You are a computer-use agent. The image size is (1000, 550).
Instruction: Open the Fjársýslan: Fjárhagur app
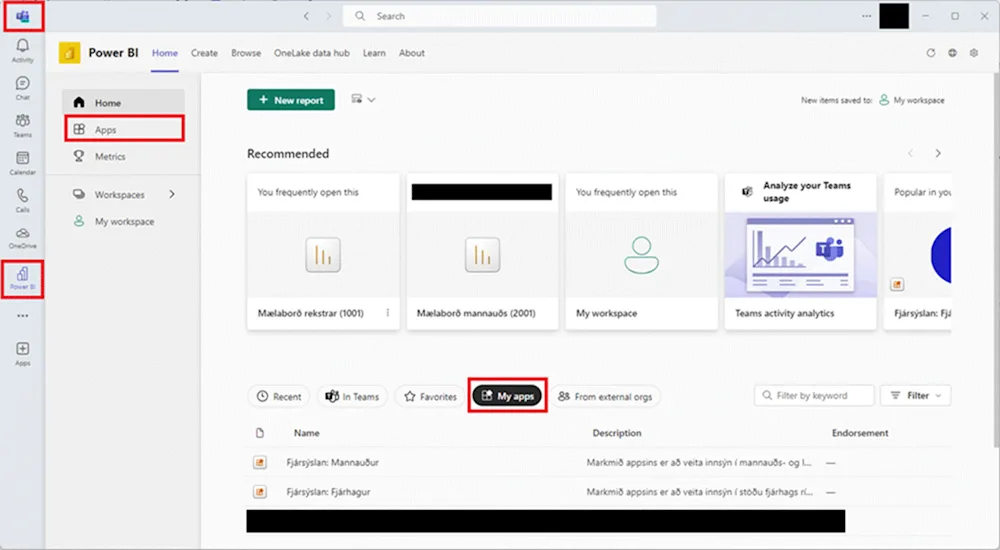click(328, 492)
